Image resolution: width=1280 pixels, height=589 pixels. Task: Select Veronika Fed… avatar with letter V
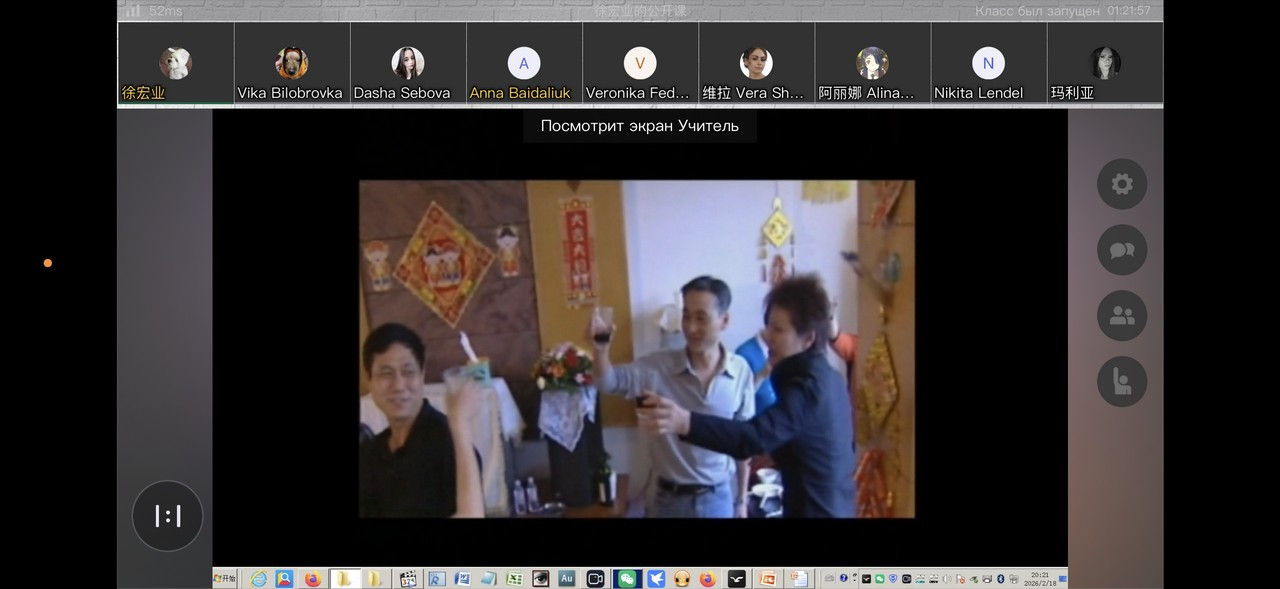pos(640,63)
